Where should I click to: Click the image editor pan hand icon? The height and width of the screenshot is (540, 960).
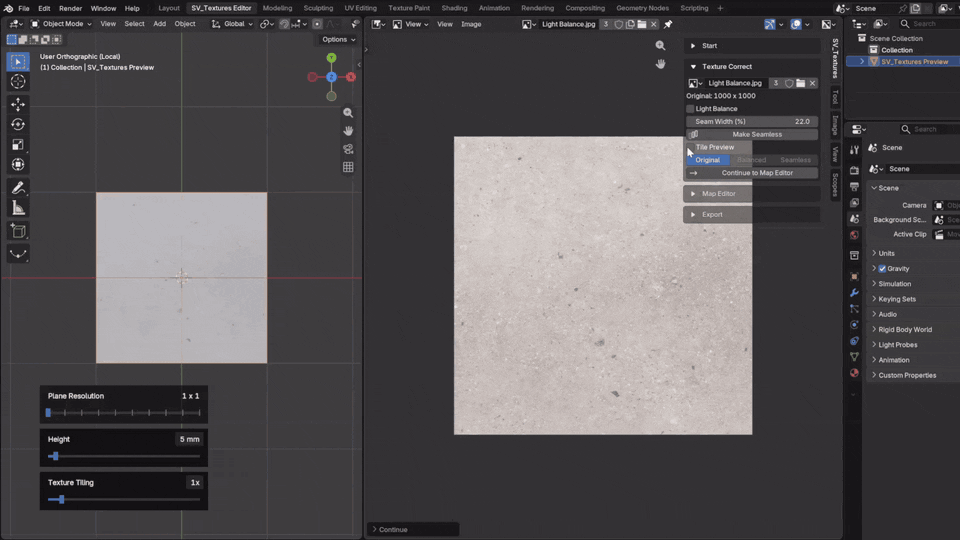pos(660,64)
